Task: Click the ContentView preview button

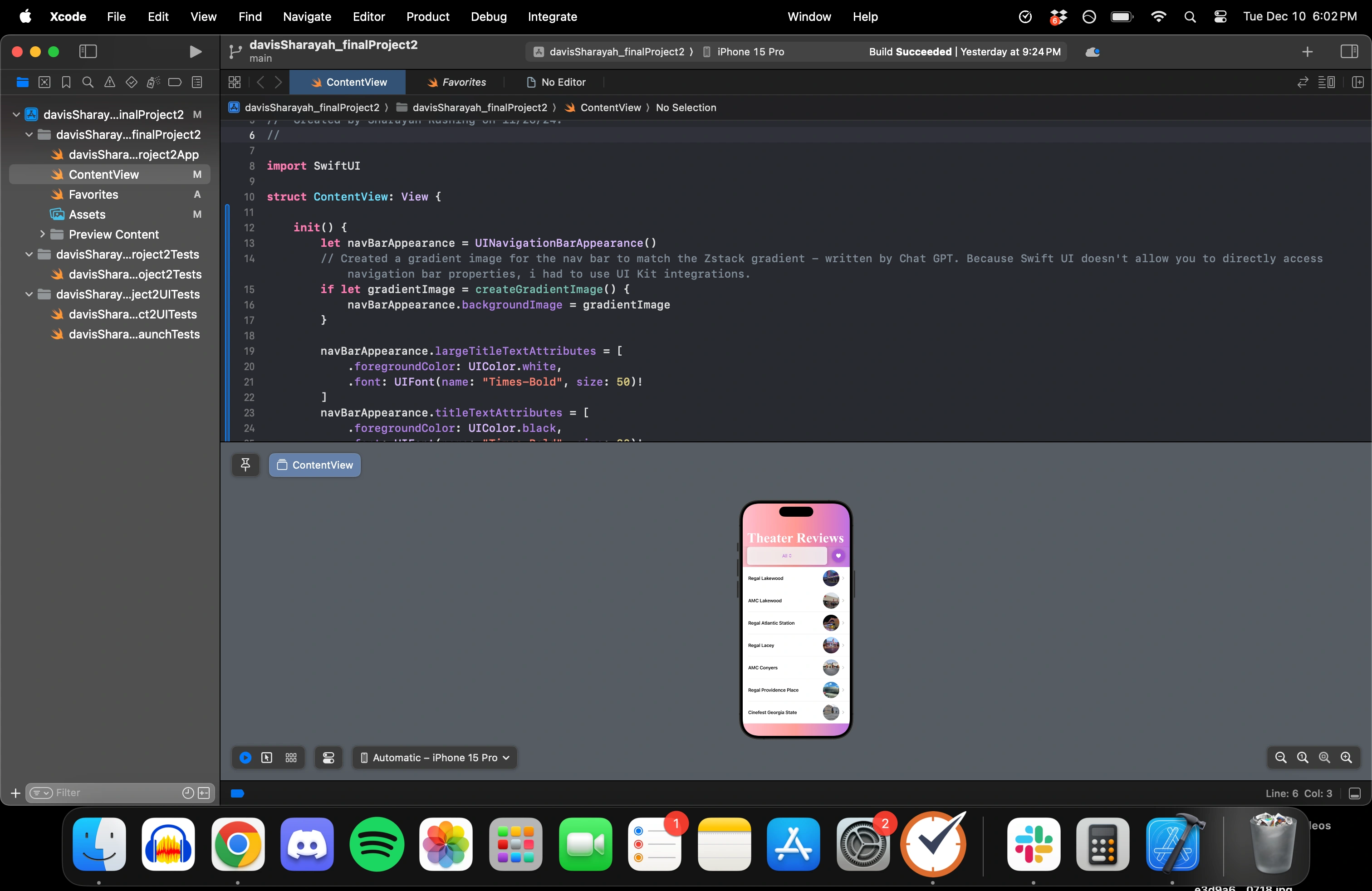Action: pos(315,465)
